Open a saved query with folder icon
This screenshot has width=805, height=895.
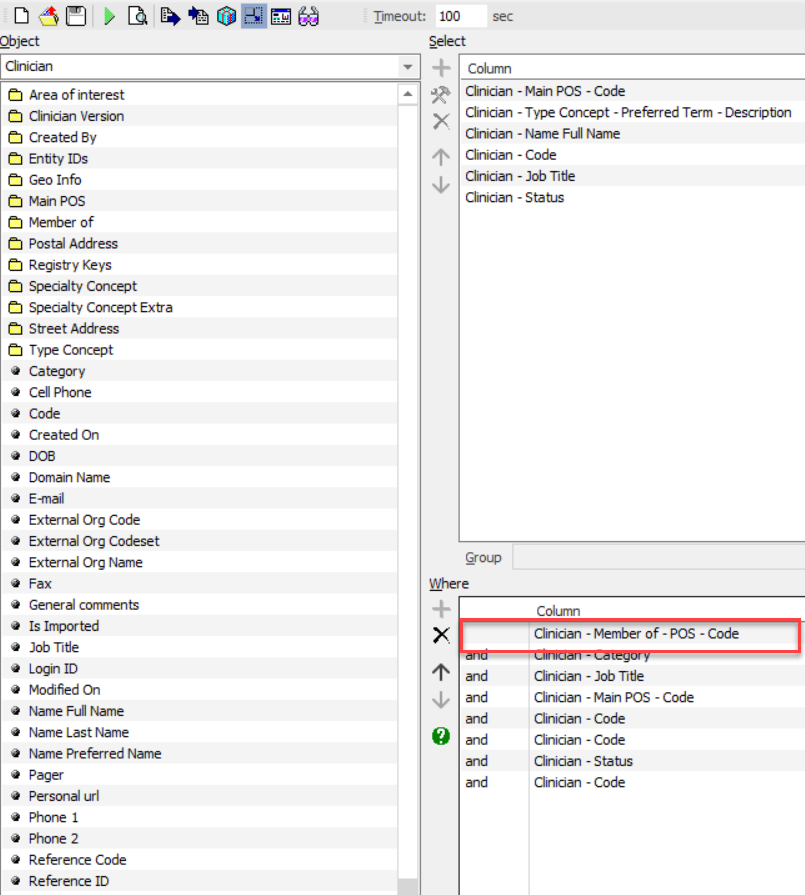click(x=49, y=15)
